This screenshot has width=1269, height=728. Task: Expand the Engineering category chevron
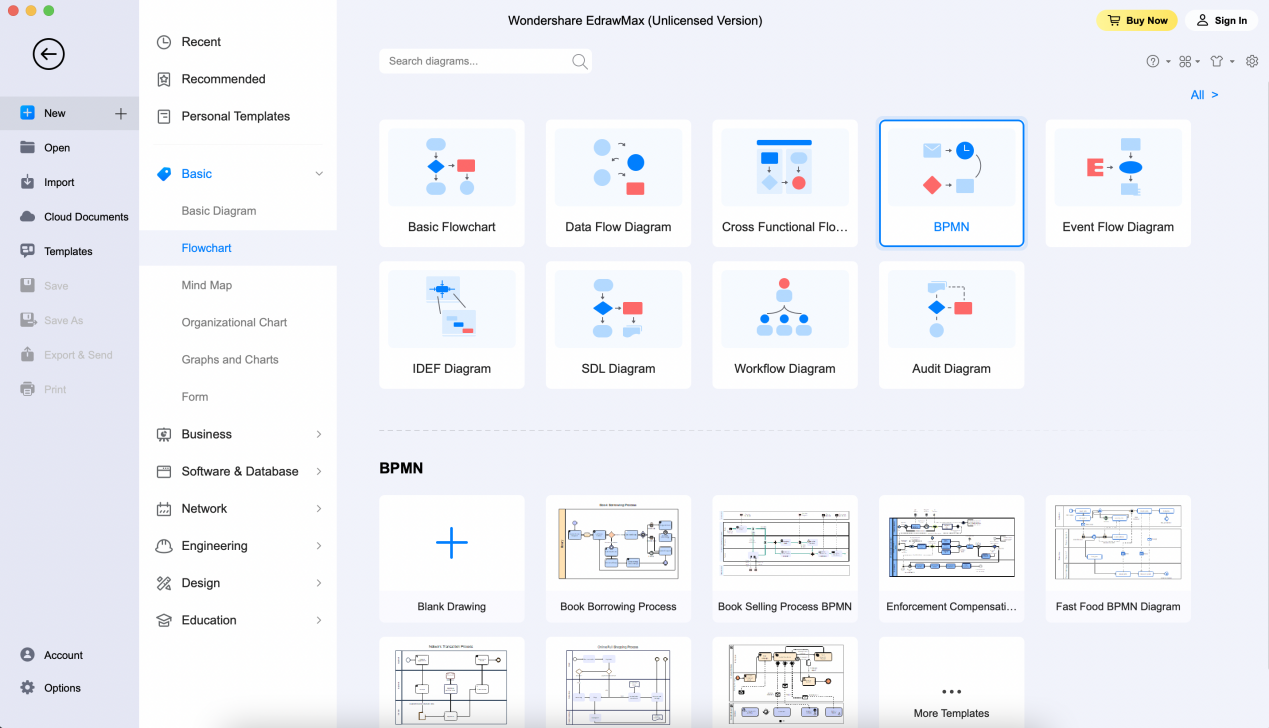[x=319, y=546]
